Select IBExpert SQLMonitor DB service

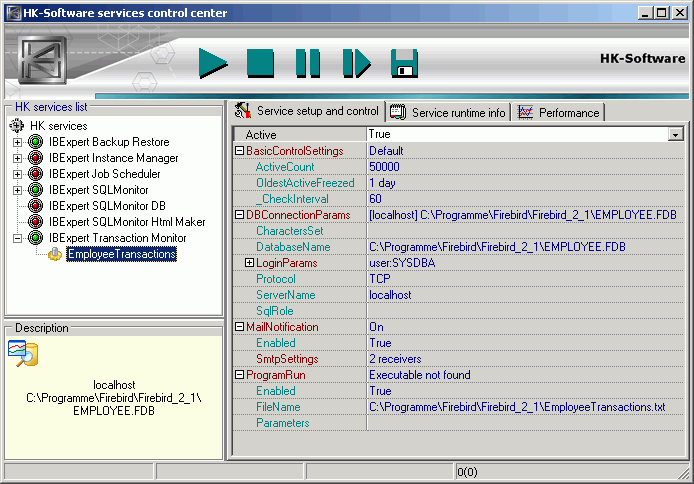[107, 206]
